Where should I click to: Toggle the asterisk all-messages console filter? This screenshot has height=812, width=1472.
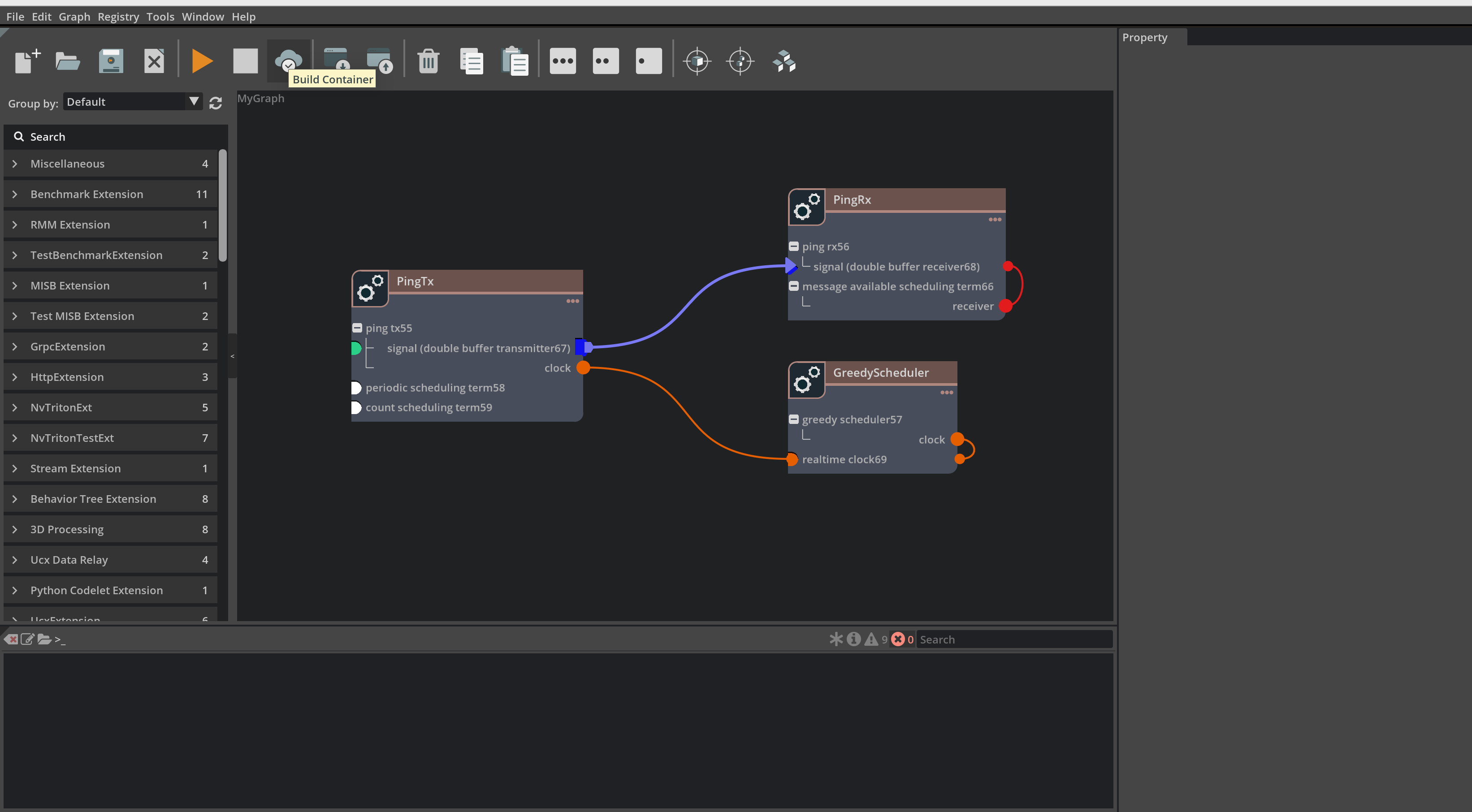(836, 639)
